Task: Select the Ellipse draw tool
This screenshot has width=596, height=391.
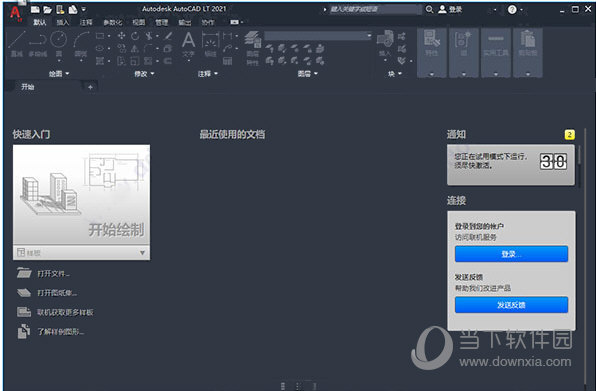Action: tap(100, 48)
